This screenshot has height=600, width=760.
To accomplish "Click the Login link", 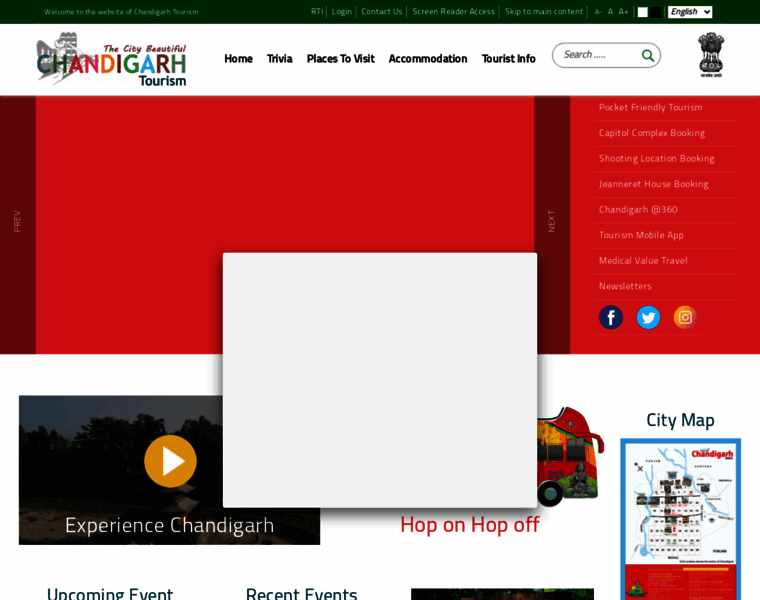I will (x=341, y=12).
